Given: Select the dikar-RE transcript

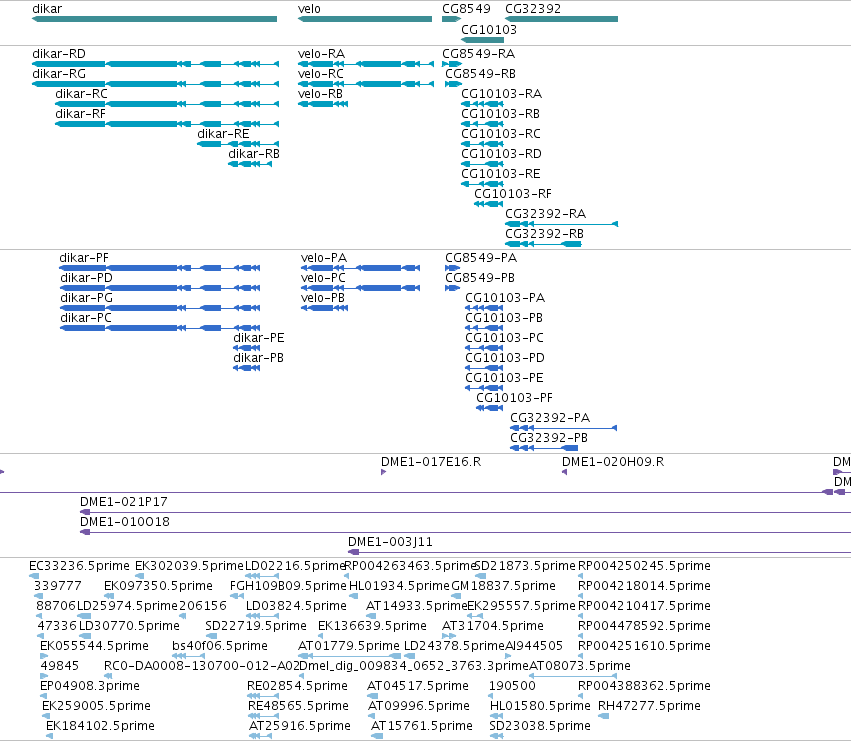Looking at the screenshot, I should [238, 144].
